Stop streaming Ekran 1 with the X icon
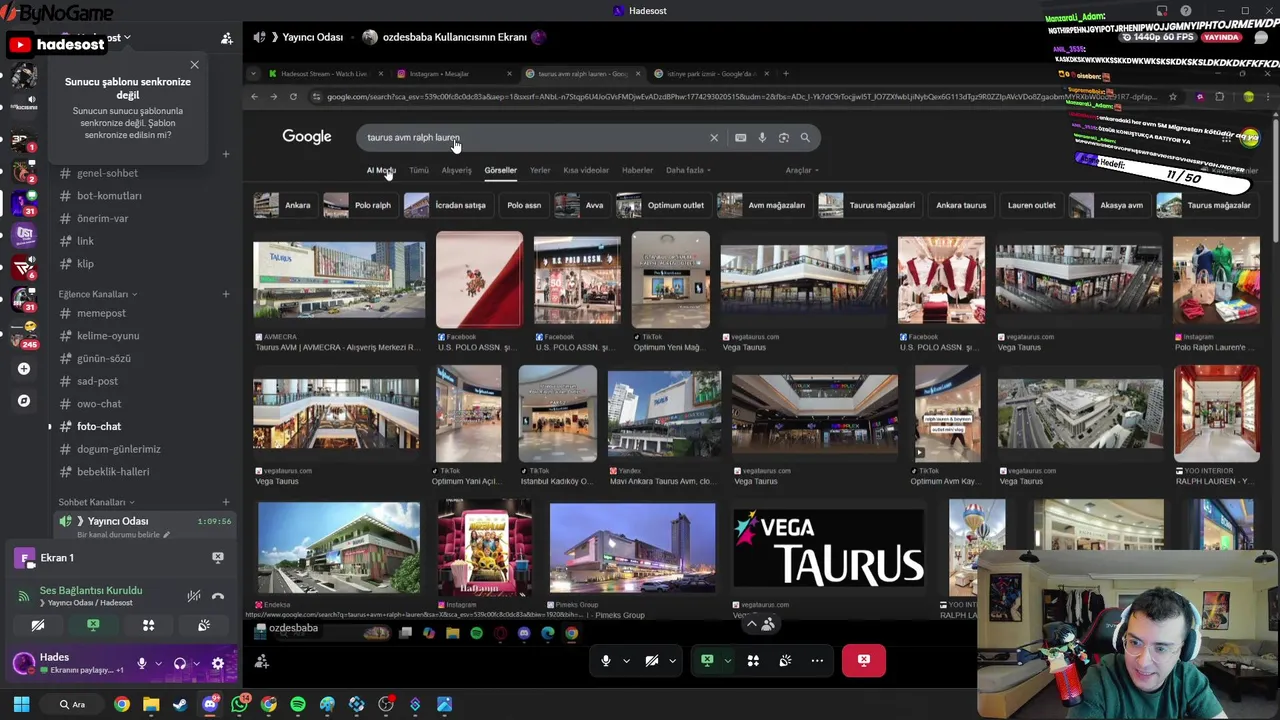Screen dimensions: 1280x720 218,557
